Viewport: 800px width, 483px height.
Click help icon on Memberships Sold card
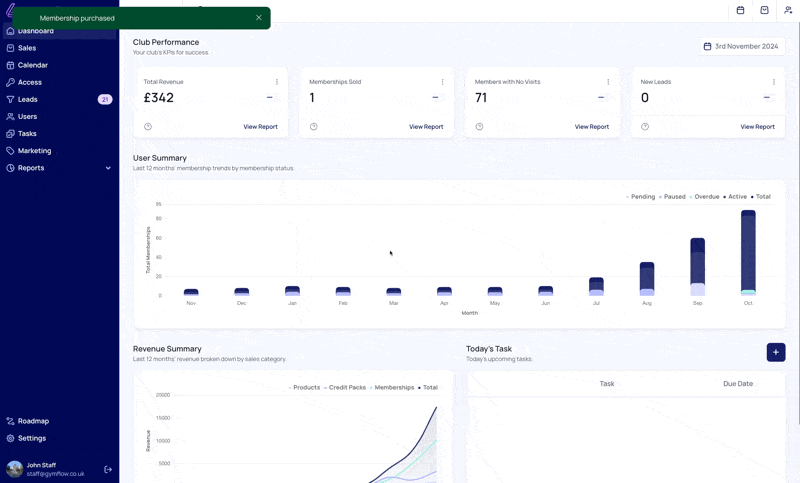coord(313,127)
